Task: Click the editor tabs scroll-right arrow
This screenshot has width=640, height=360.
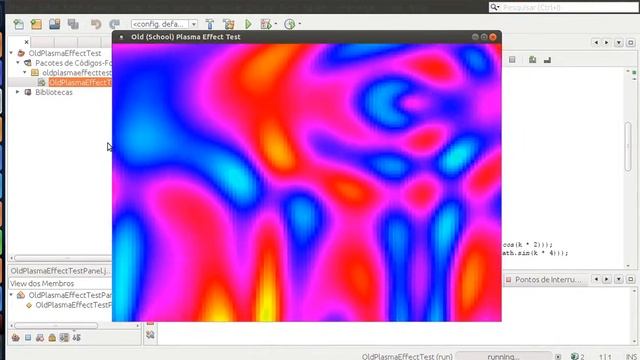Action: pos(607,42)
